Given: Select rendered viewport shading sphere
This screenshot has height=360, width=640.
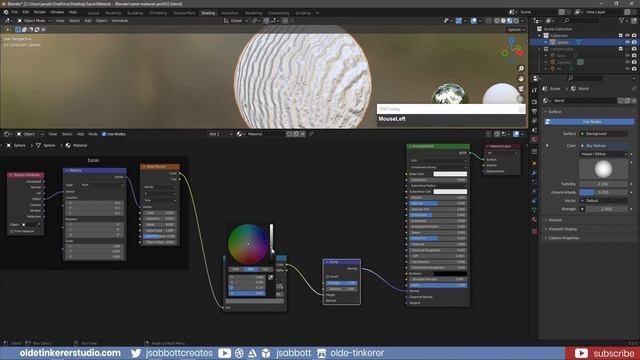Looking at the screenshot, I should click(516, 20).
